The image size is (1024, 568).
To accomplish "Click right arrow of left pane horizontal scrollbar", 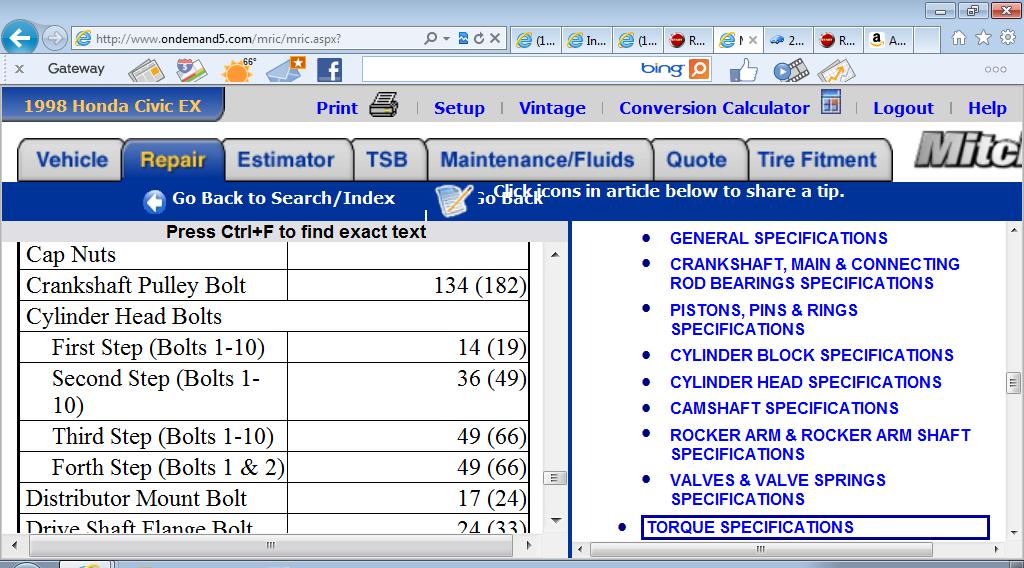I will tap(529, 544).
